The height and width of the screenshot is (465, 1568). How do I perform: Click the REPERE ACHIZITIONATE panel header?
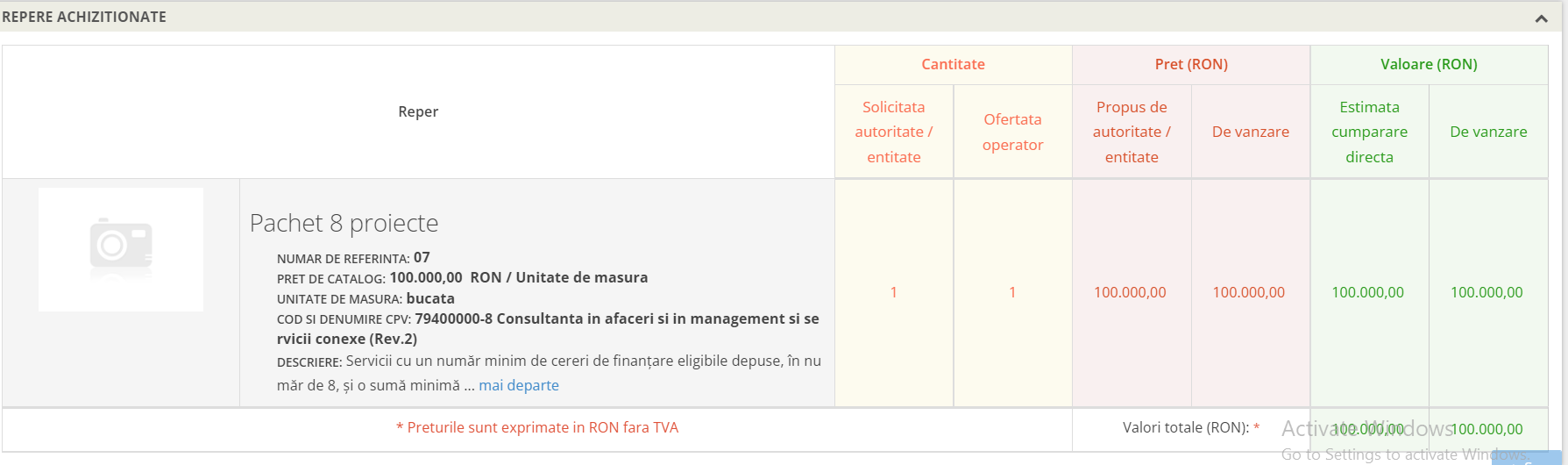pos(84,17)
